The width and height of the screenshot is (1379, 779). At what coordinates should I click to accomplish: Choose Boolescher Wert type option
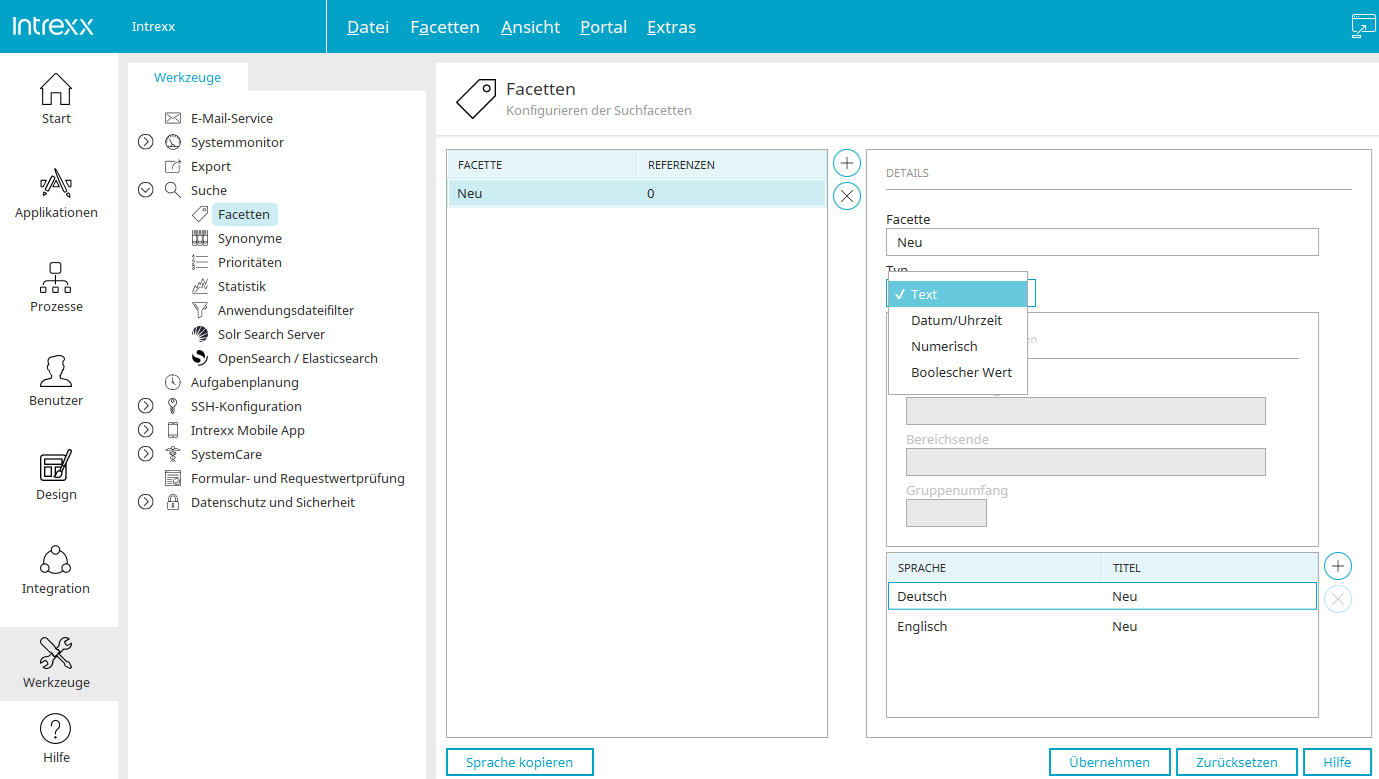961,373
